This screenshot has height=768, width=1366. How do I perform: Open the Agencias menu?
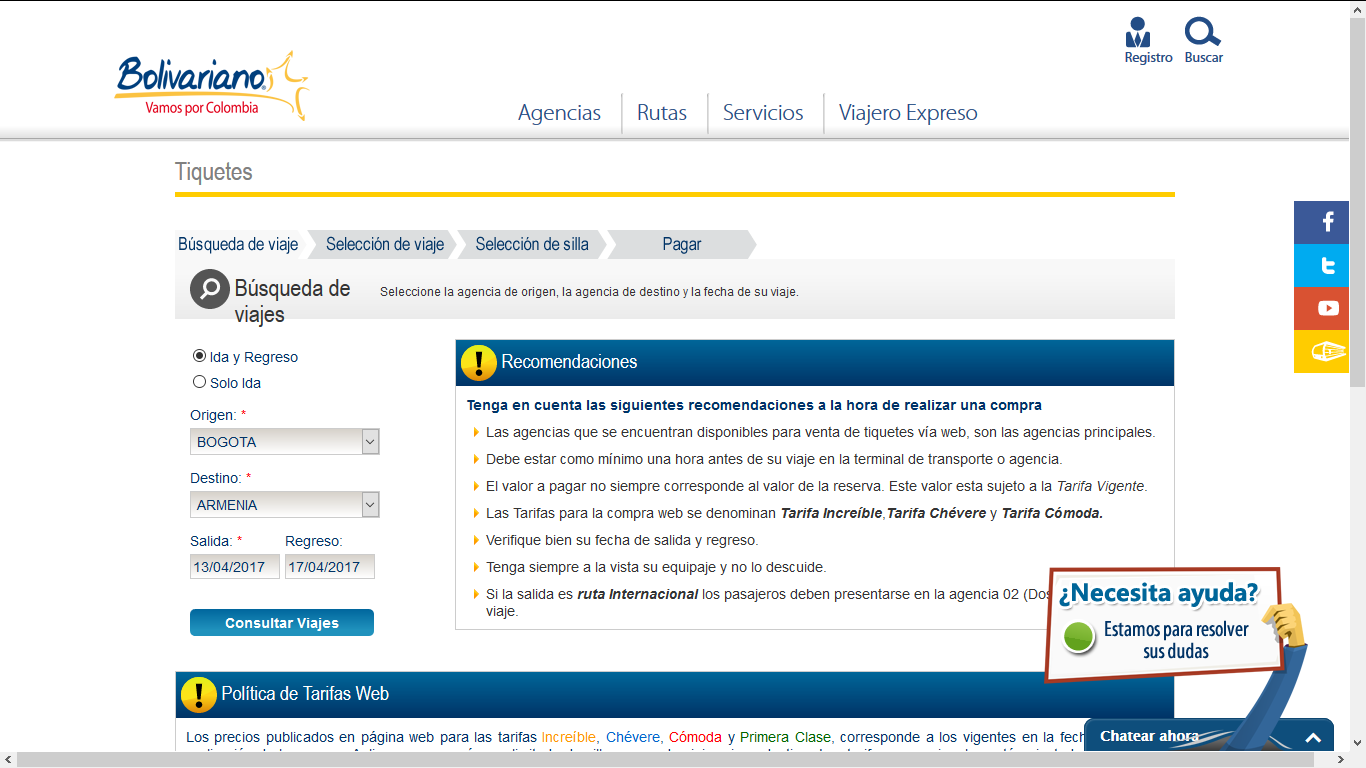click(x=559, y=113)
